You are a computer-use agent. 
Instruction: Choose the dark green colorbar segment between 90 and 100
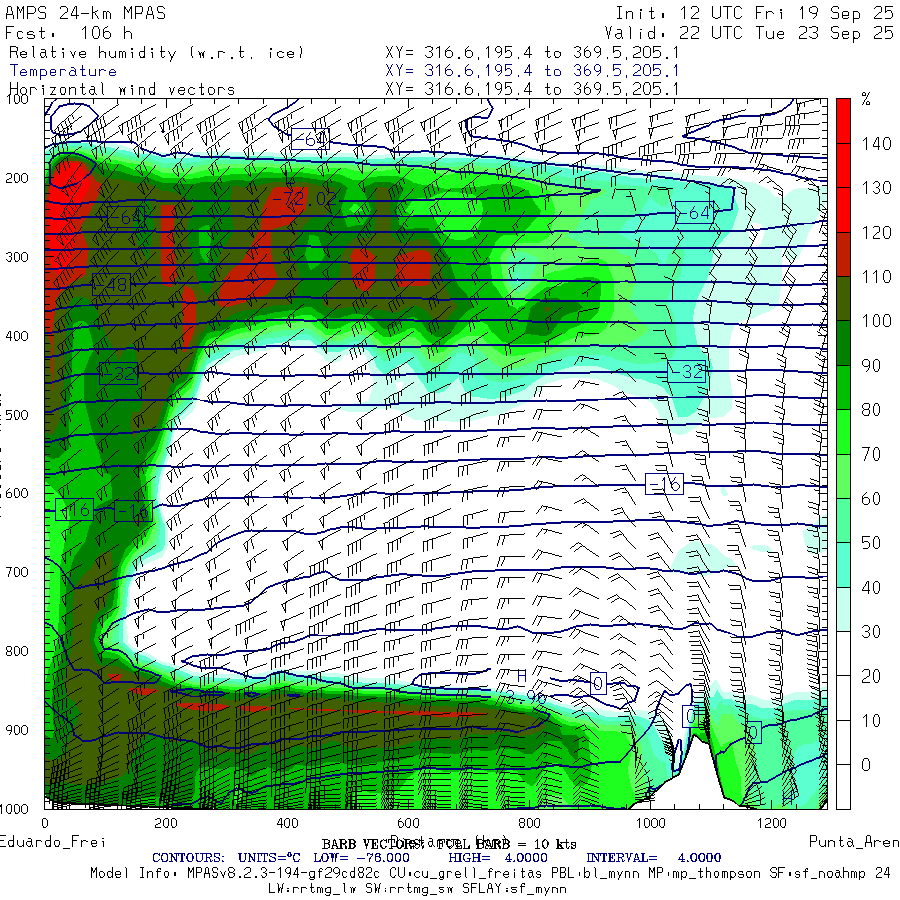click(x=843, y=343)
